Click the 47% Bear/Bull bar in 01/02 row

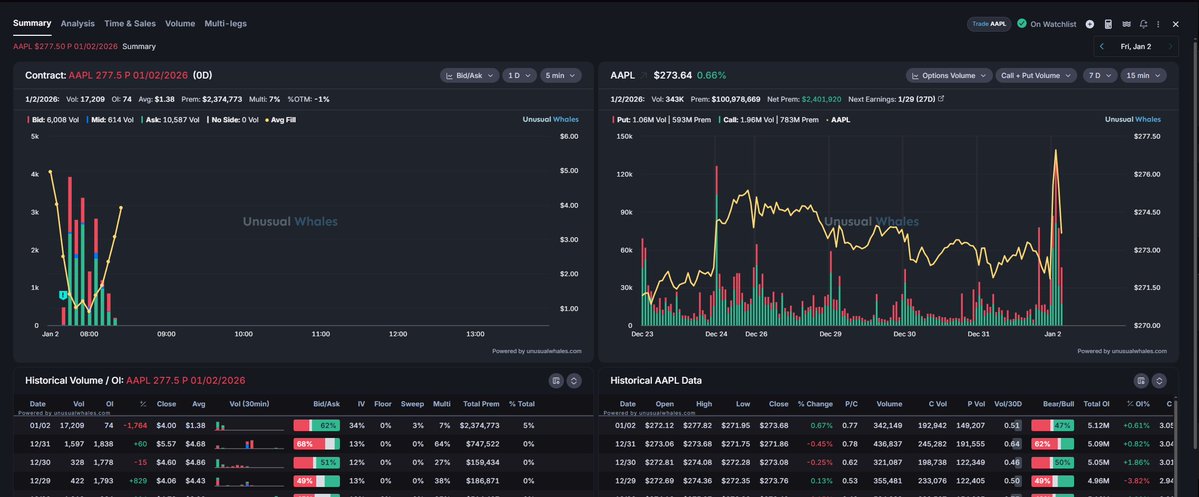point(1052,425)
